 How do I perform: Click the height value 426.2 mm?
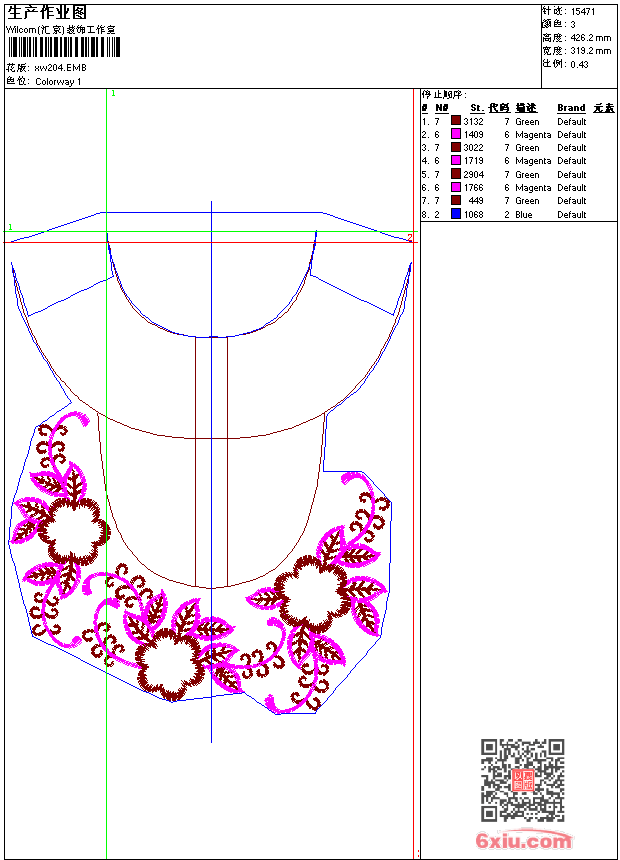coord(590,38)
